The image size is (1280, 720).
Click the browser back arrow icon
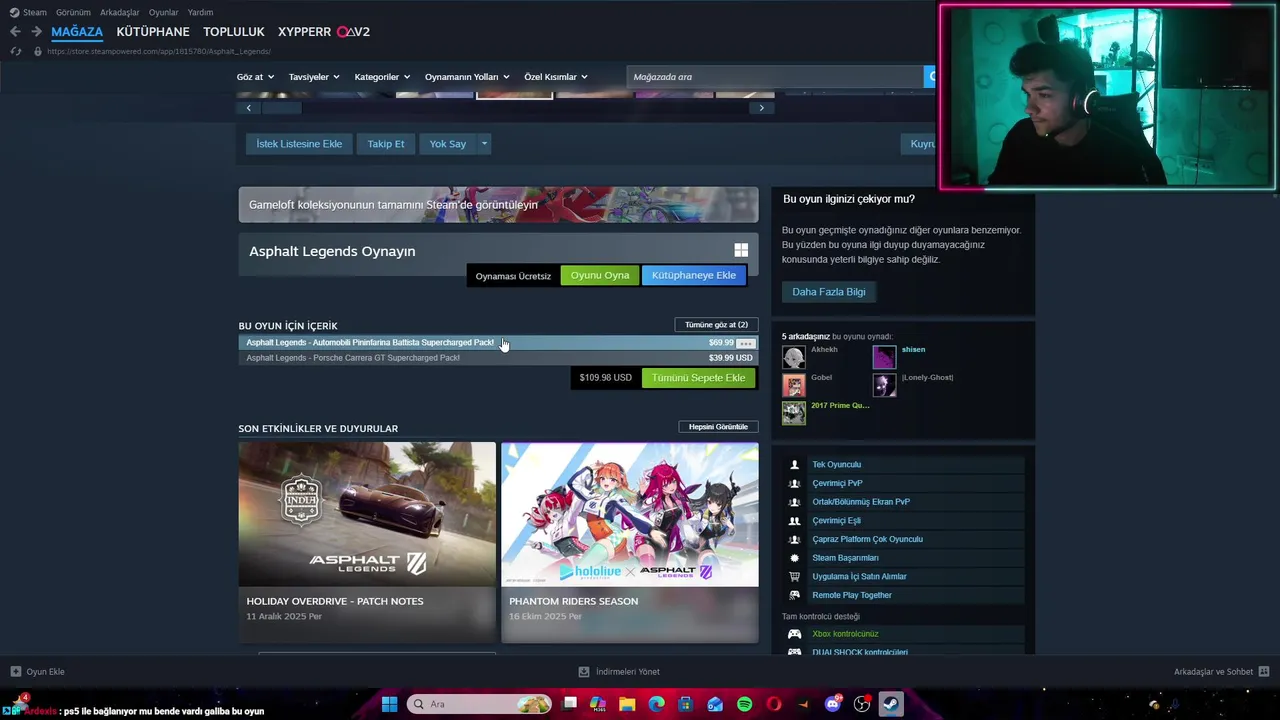click(15, 32)
